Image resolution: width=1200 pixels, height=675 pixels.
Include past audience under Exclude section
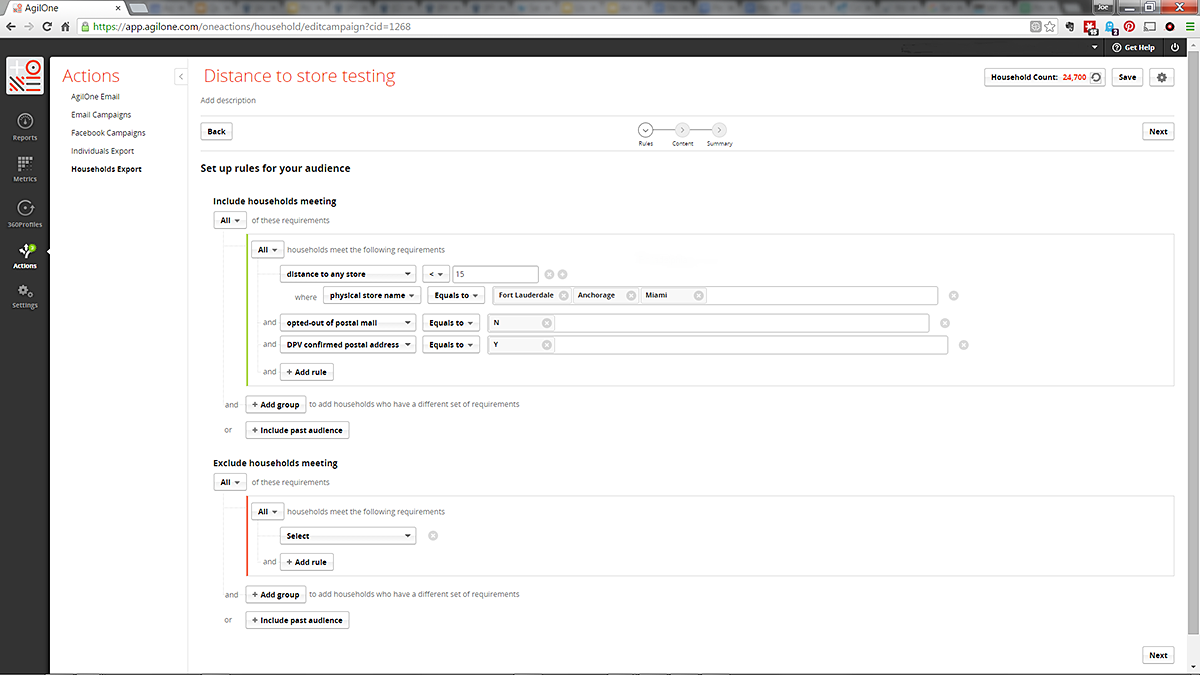click(x=297, y=620)
